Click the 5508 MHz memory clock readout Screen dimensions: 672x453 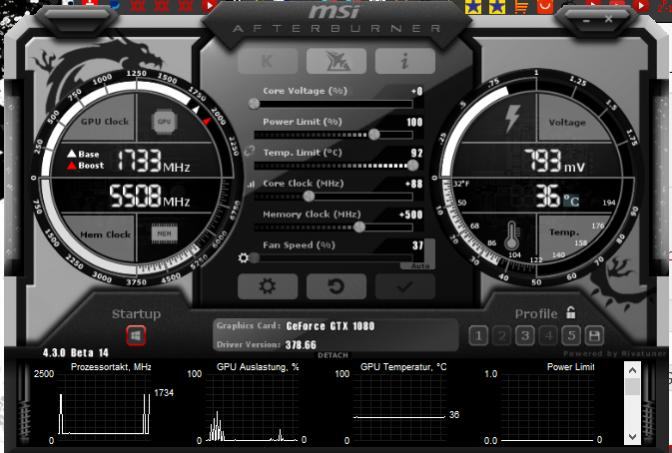point(149,196)
